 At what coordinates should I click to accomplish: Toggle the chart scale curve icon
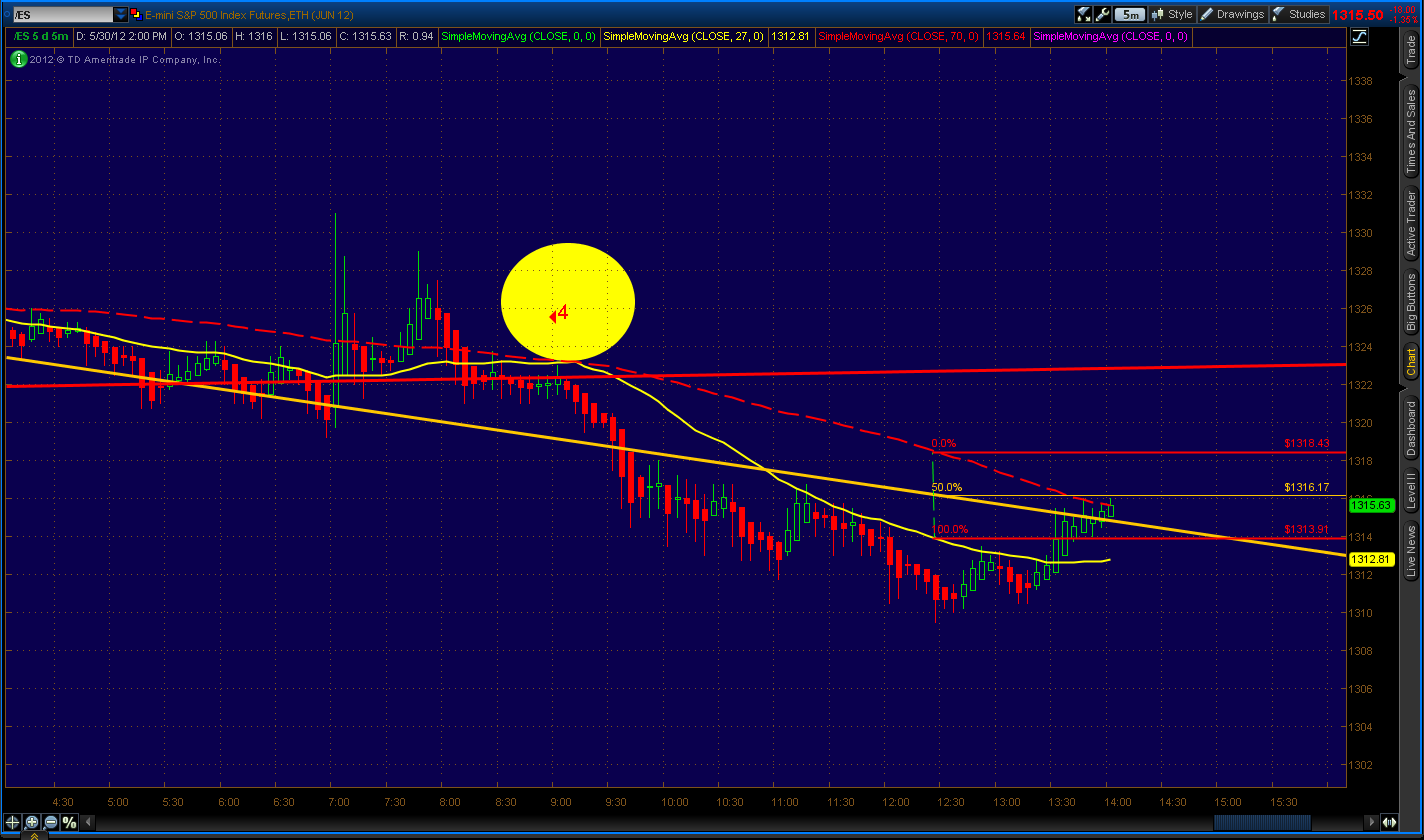coord(1360,37)
